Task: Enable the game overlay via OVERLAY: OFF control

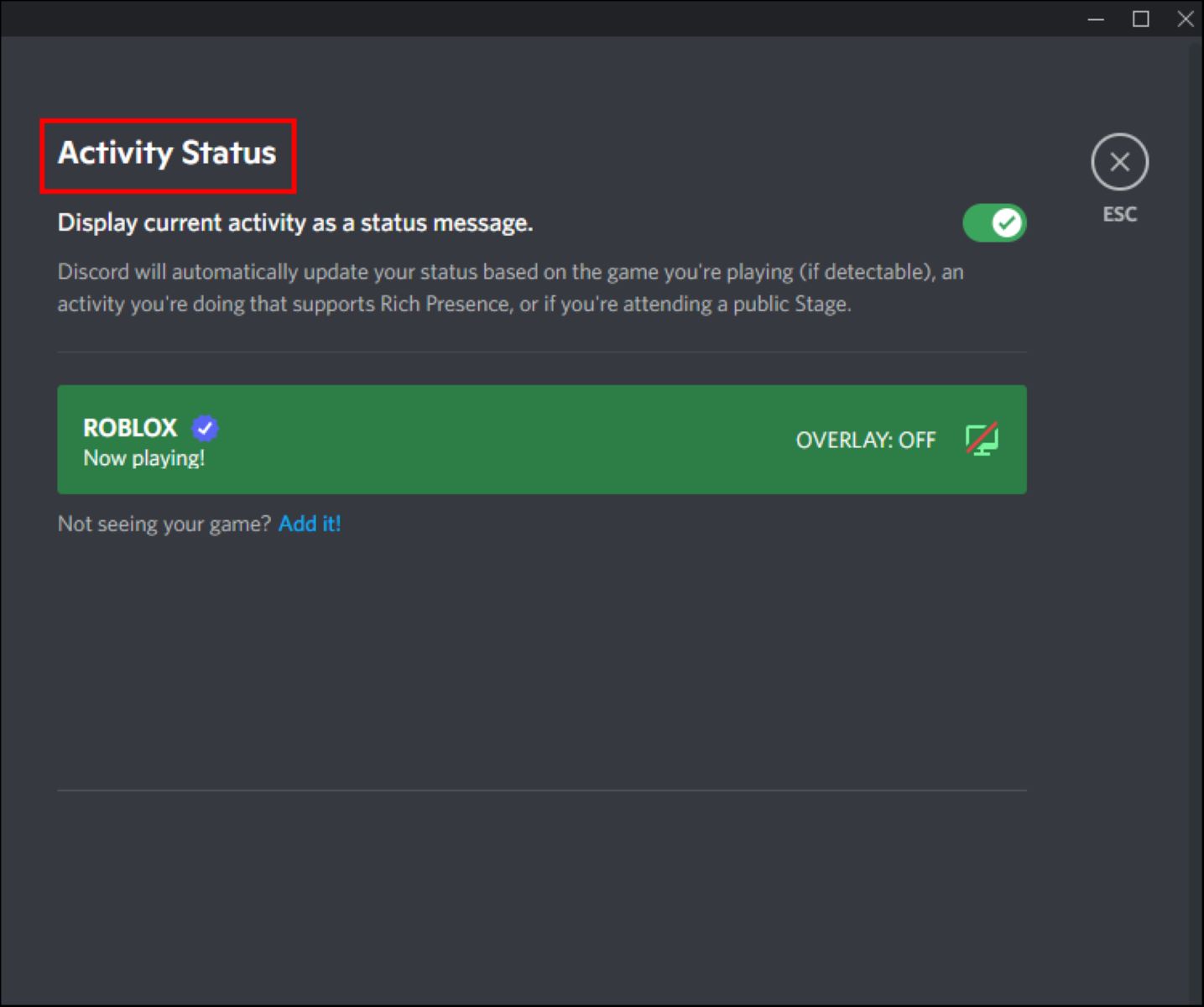Action: coord(866,440)
